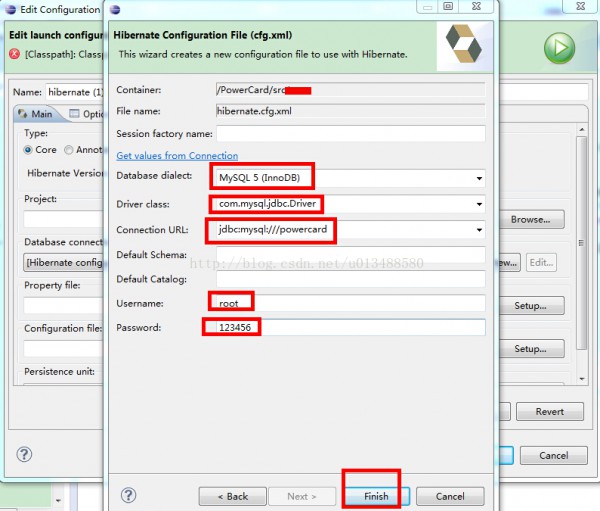Close the Hibernate wizard window

[476, 6]
